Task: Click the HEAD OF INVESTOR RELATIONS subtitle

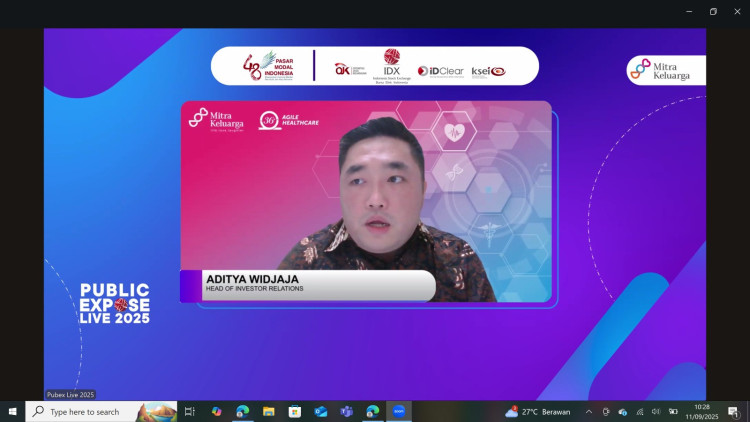Action: click(x=254, y=289)
